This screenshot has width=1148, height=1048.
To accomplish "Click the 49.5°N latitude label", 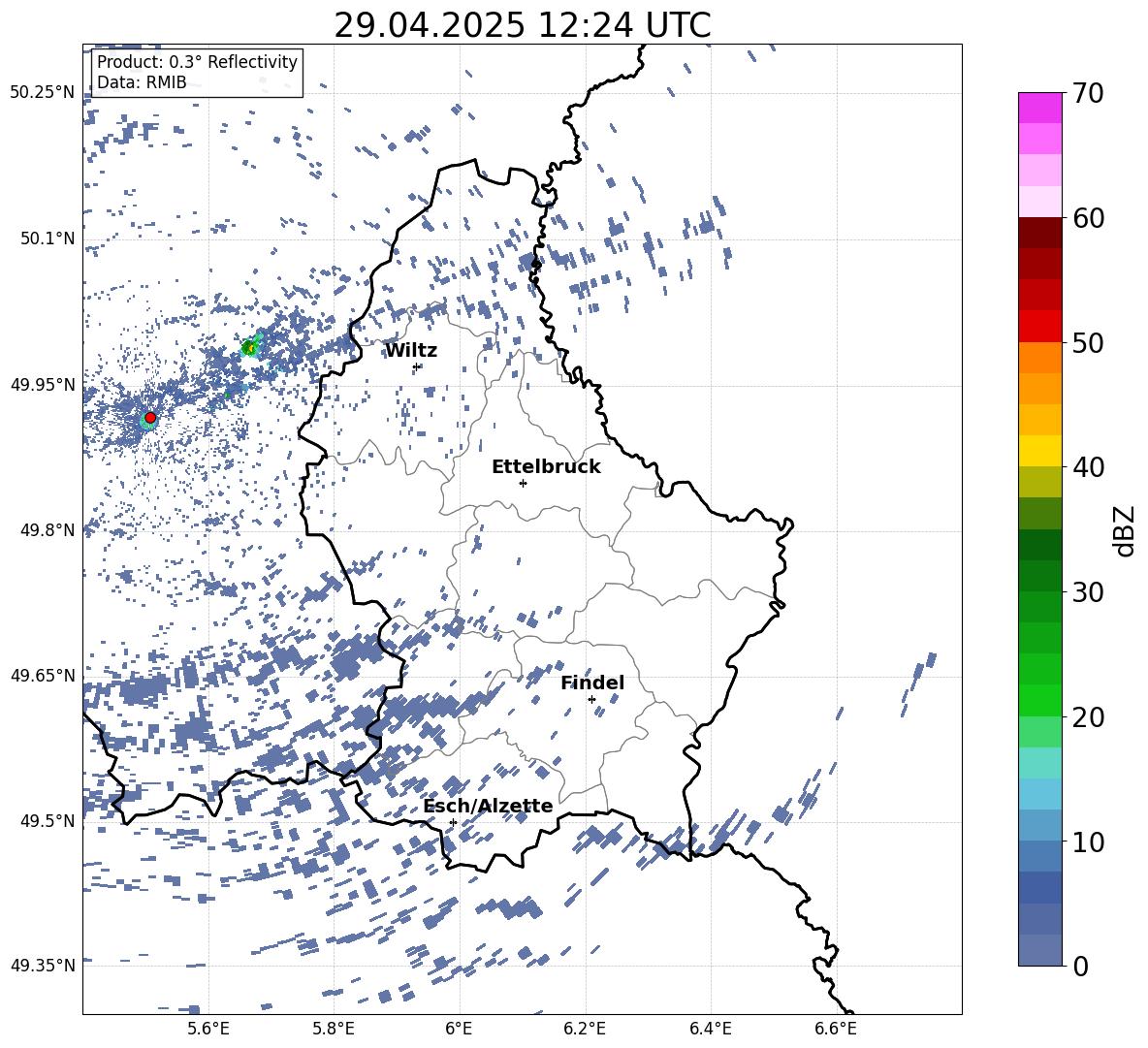I will pos(47,820).
